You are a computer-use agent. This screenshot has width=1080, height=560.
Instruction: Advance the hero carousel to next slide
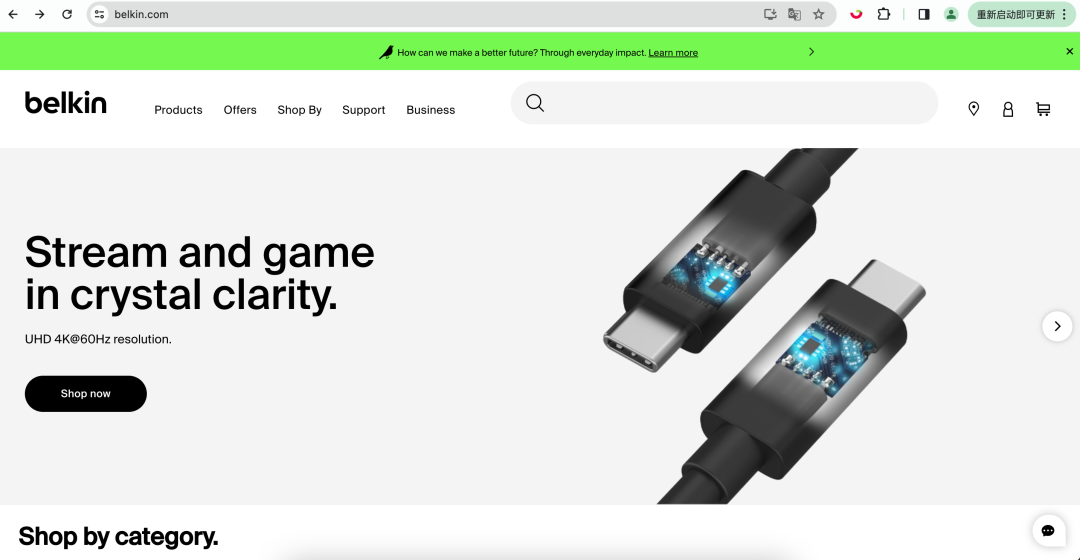tap(1057, 326)
